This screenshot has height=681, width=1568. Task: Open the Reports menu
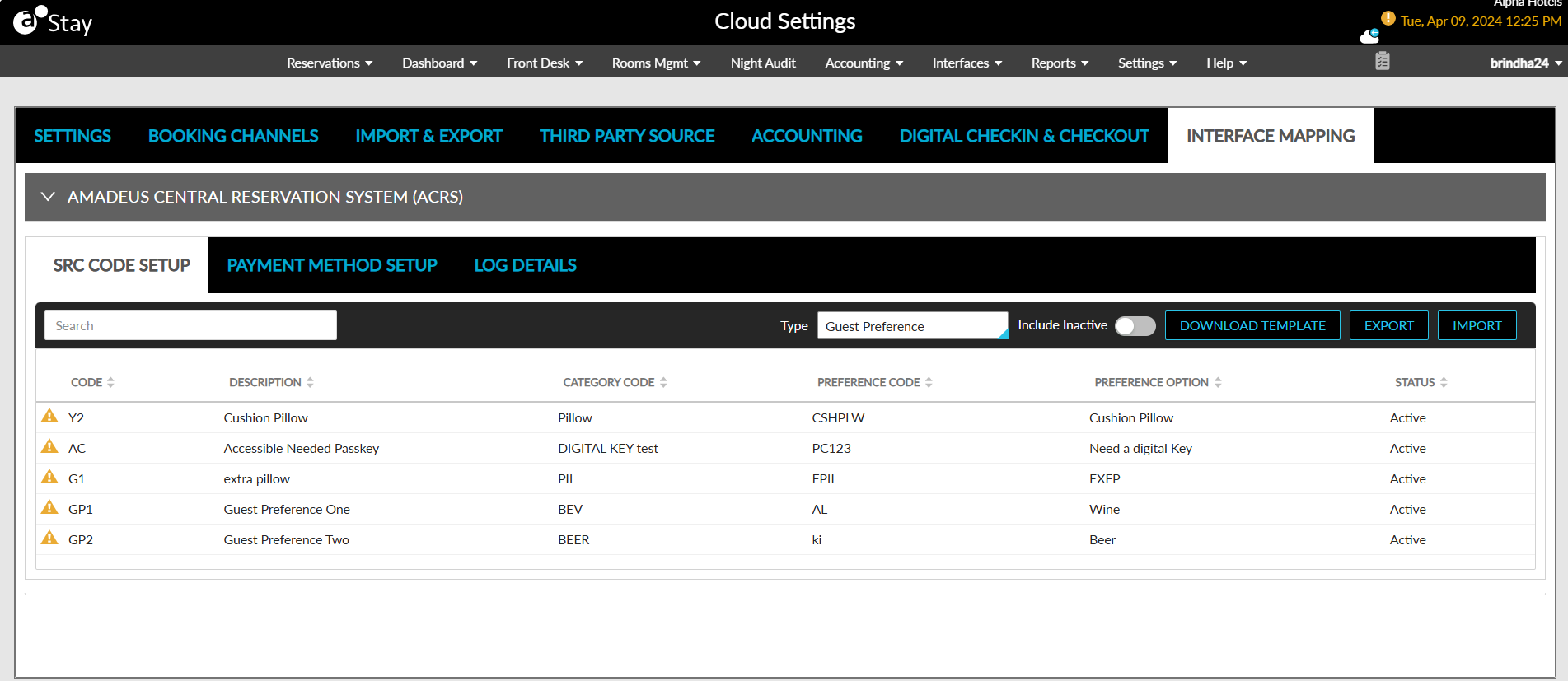click(1060, 63)
